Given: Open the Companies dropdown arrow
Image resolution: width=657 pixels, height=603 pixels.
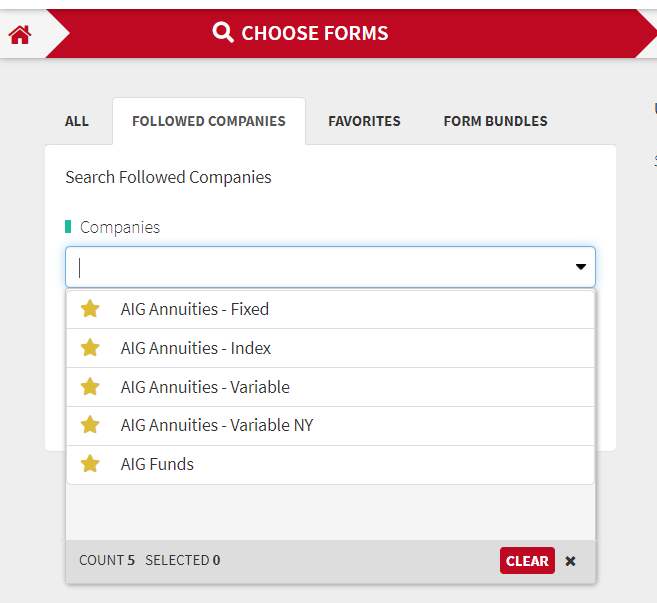Looking at the screenshot, I should coord(580,267).
